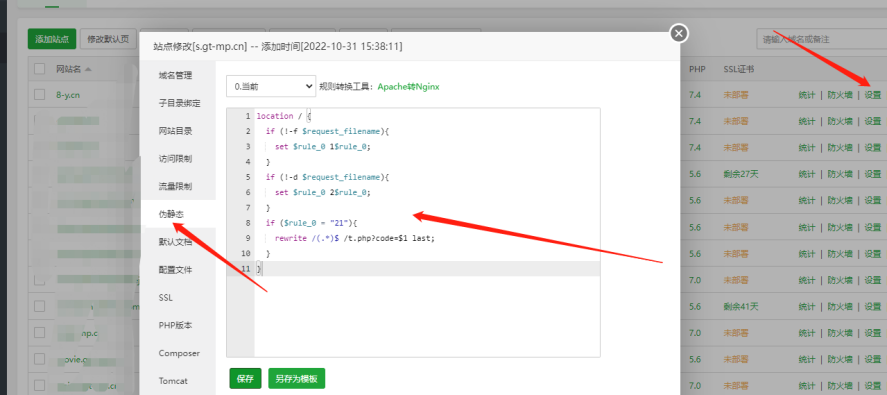Image resolution: width=887 pixels, height=395 pixels.
Task: Click the PHP column header
Action: (x=697, y=69)
